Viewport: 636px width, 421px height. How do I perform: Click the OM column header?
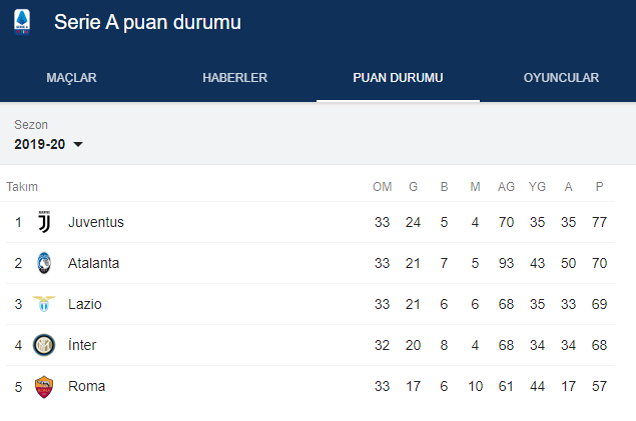point(382,187)
